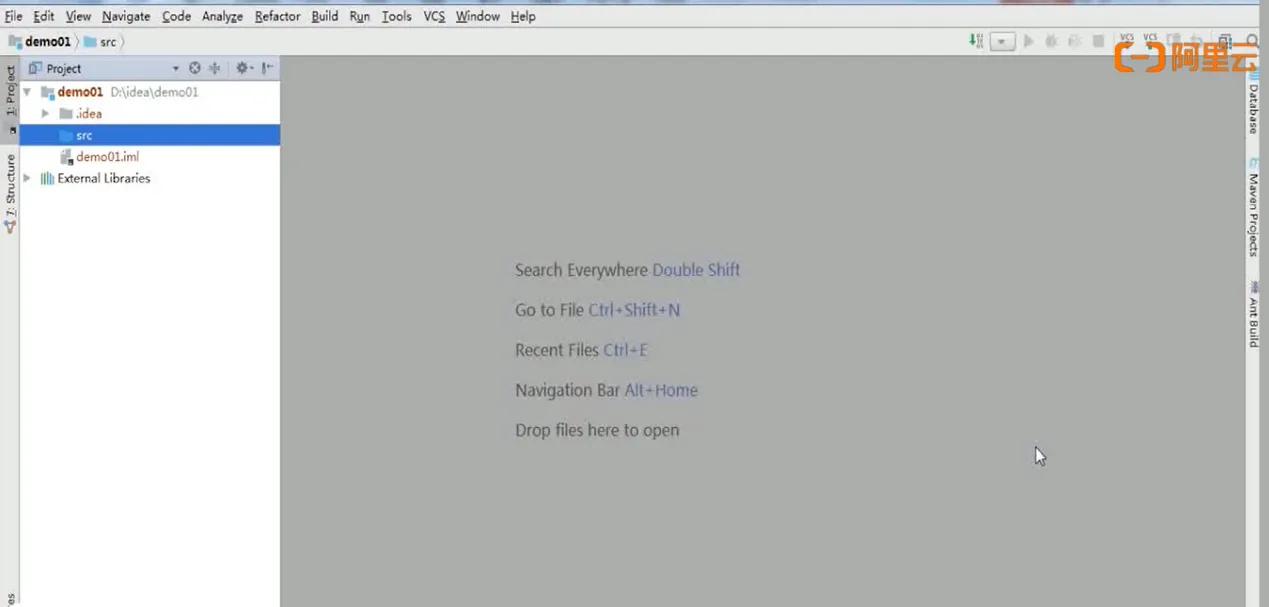Open the run configuration dropdown
Image resolution: width=1269 pixels, height=607 pixels.
click(1003, 42)
